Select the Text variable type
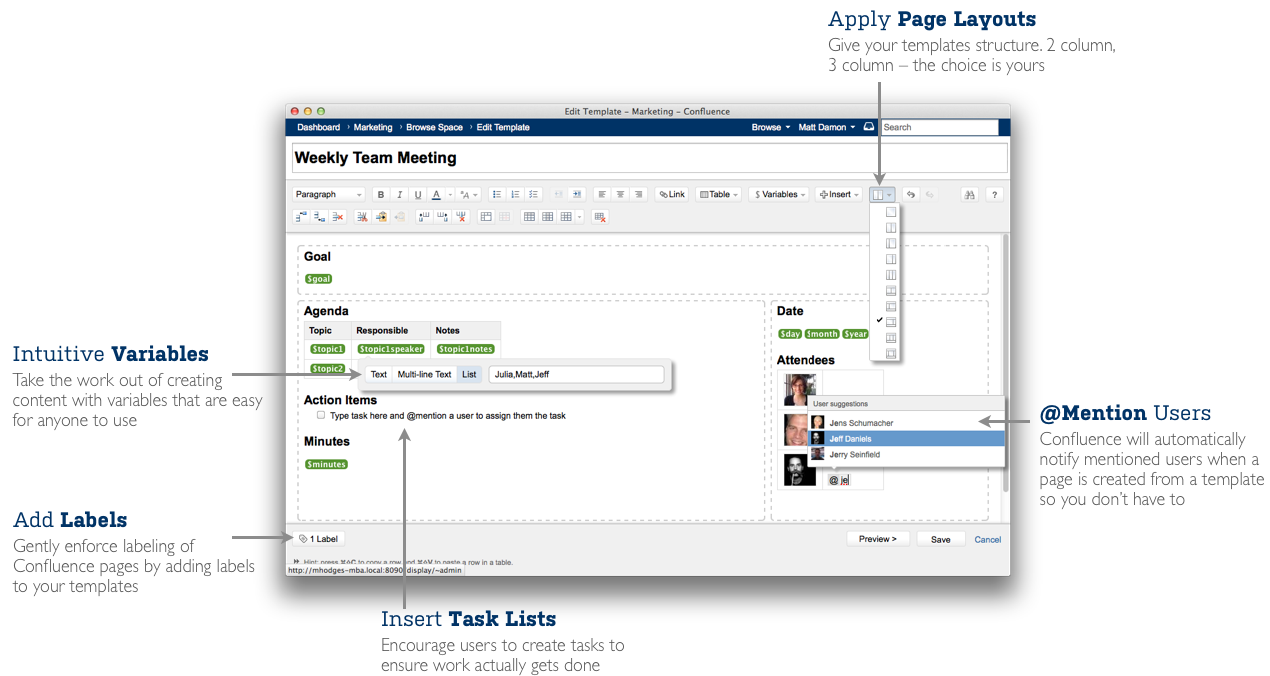The height and width of the screenshot is (676, 1270). 379,374
